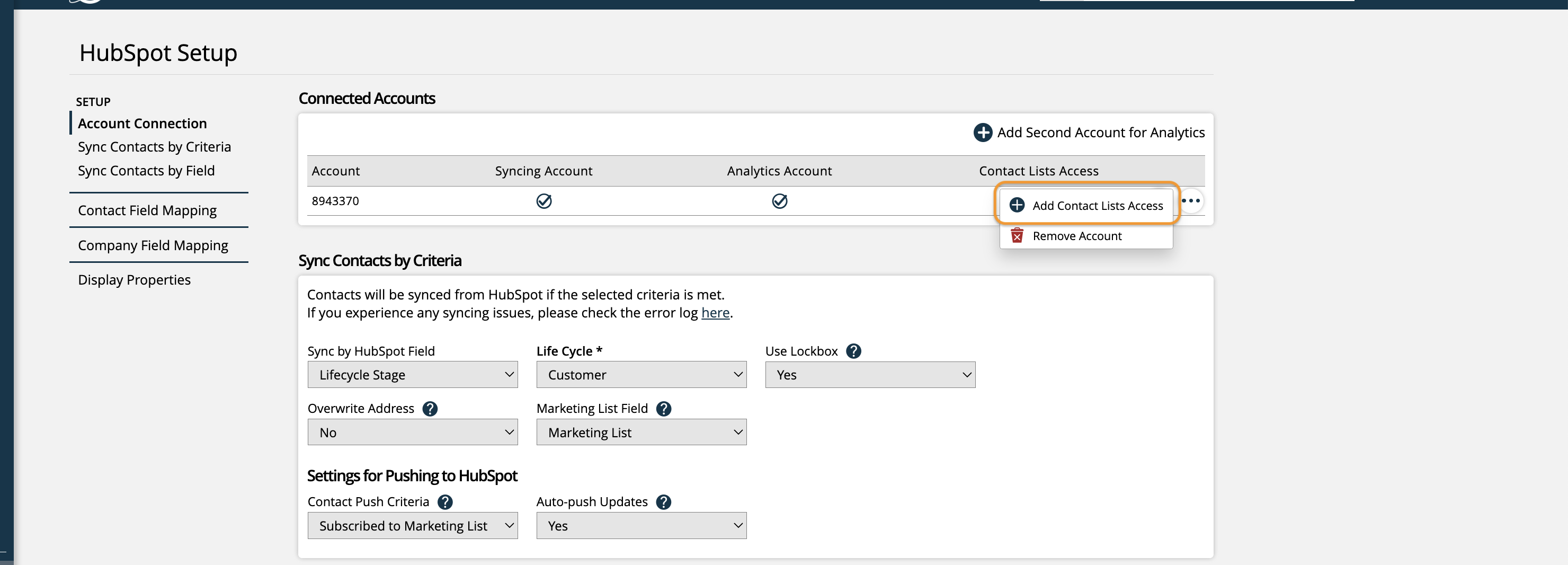Show help for Use Lockbox
The height and width of the screenshot is (565, 1568).
[853, 351]
